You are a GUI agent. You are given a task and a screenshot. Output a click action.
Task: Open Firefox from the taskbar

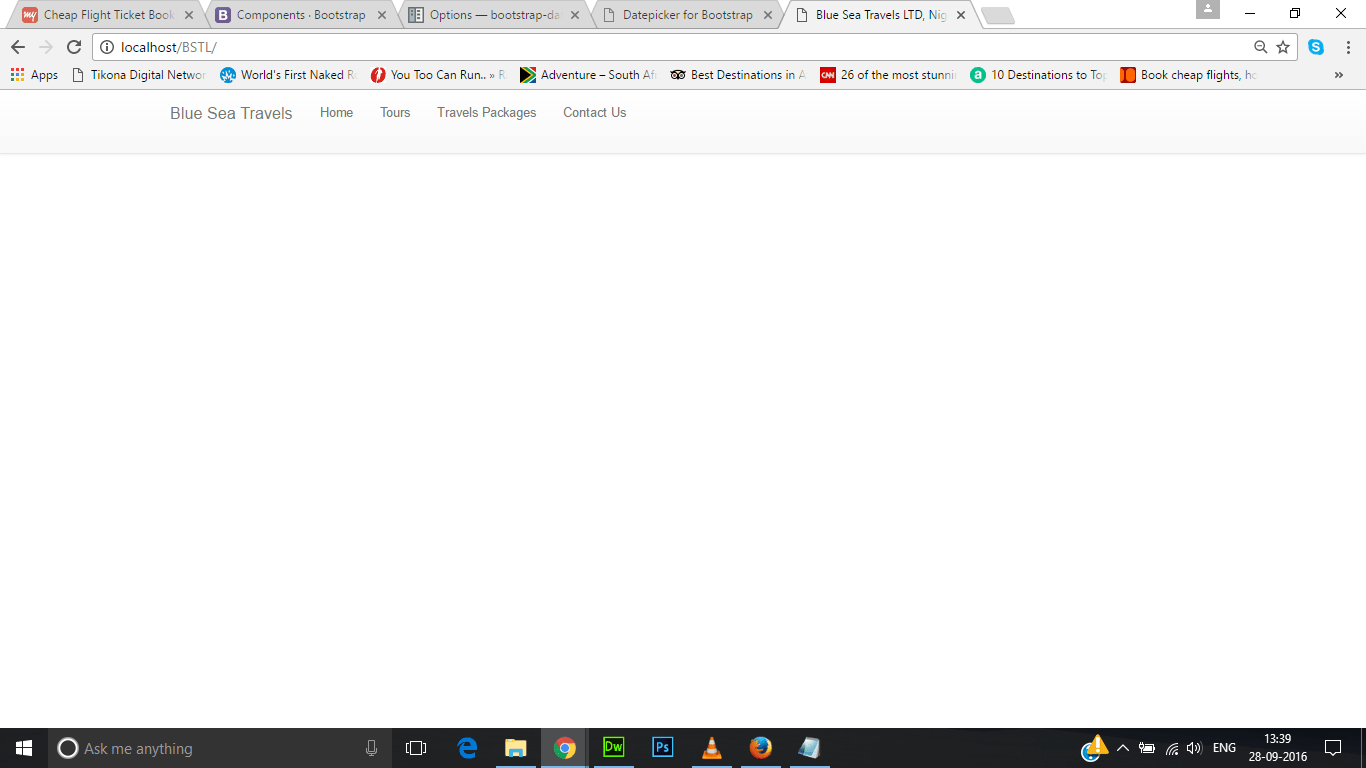761,748
